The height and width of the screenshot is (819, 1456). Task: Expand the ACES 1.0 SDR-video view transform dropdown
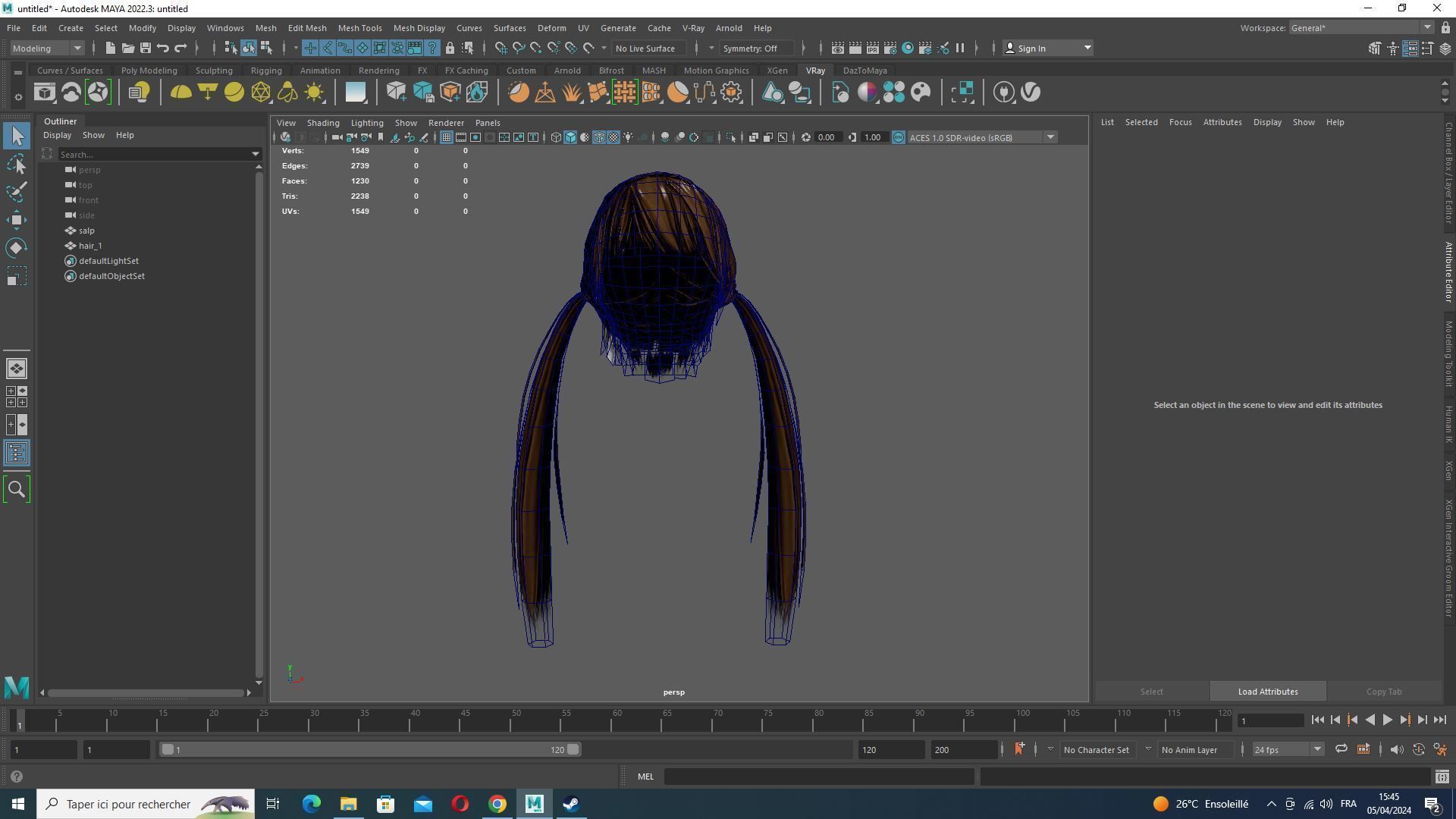[x=1050, y=137]
